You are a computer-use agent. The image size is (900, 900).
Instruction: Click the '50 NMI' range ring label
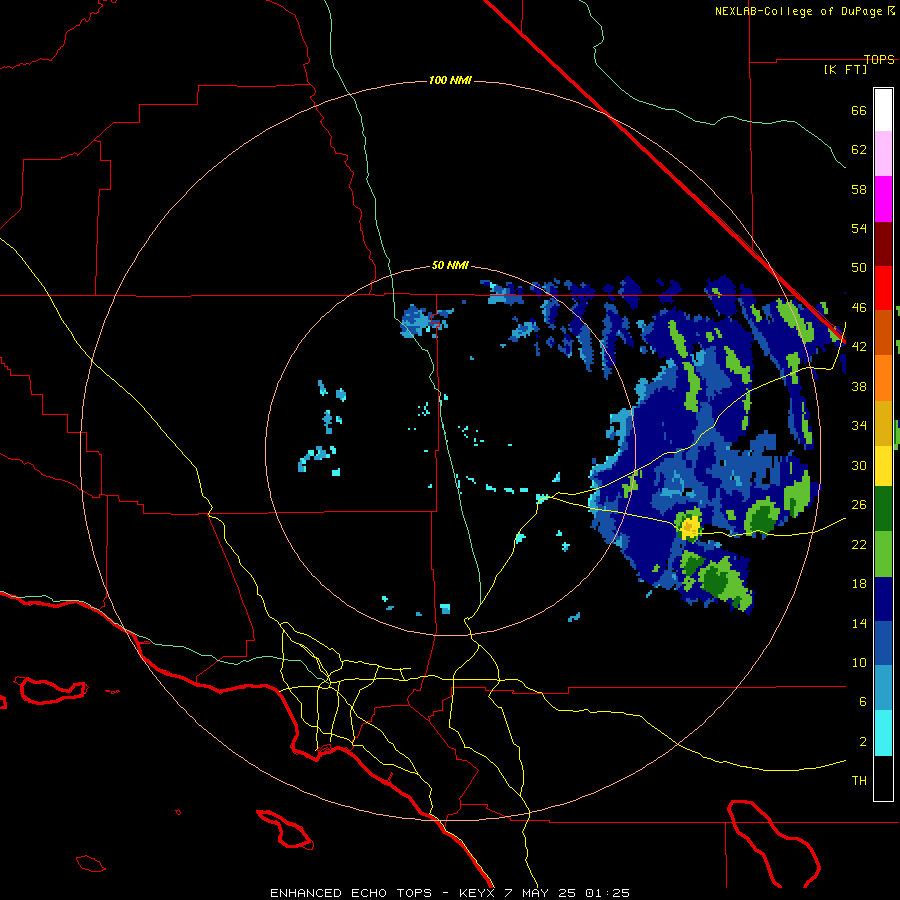point(450,265)
